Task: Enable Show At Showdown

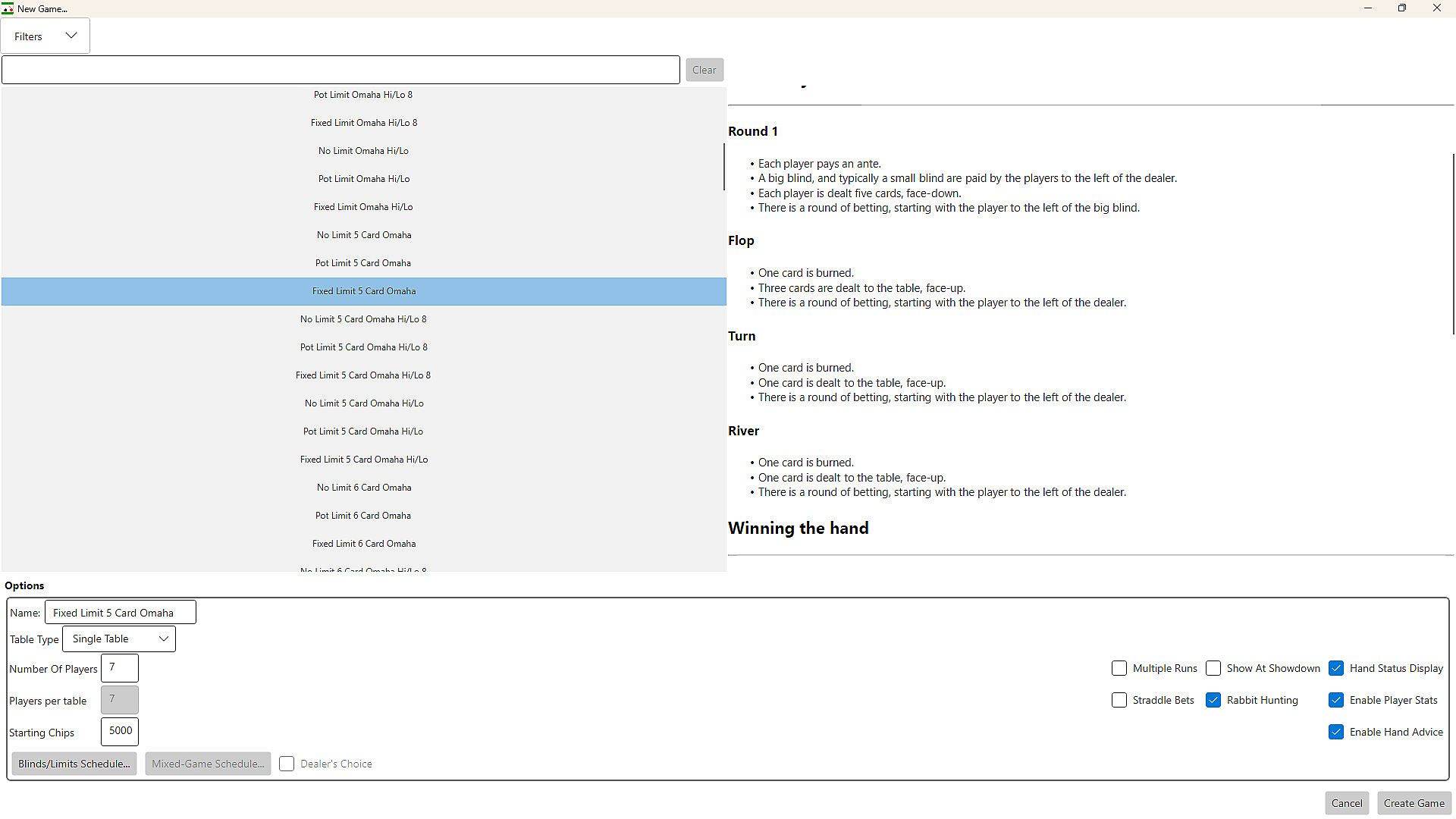Action: [1213, 668]
